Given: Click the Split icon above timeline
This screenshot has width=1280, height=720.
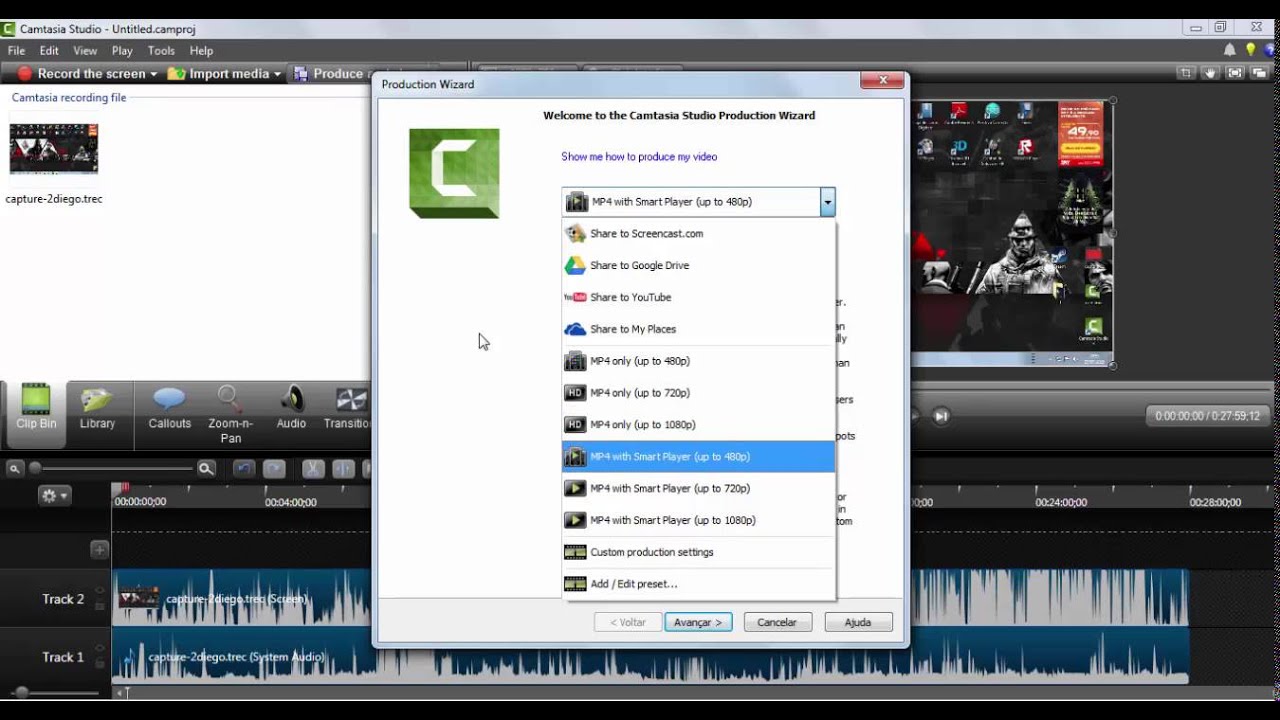Looking at the screenshot, I should click(343, 468).
